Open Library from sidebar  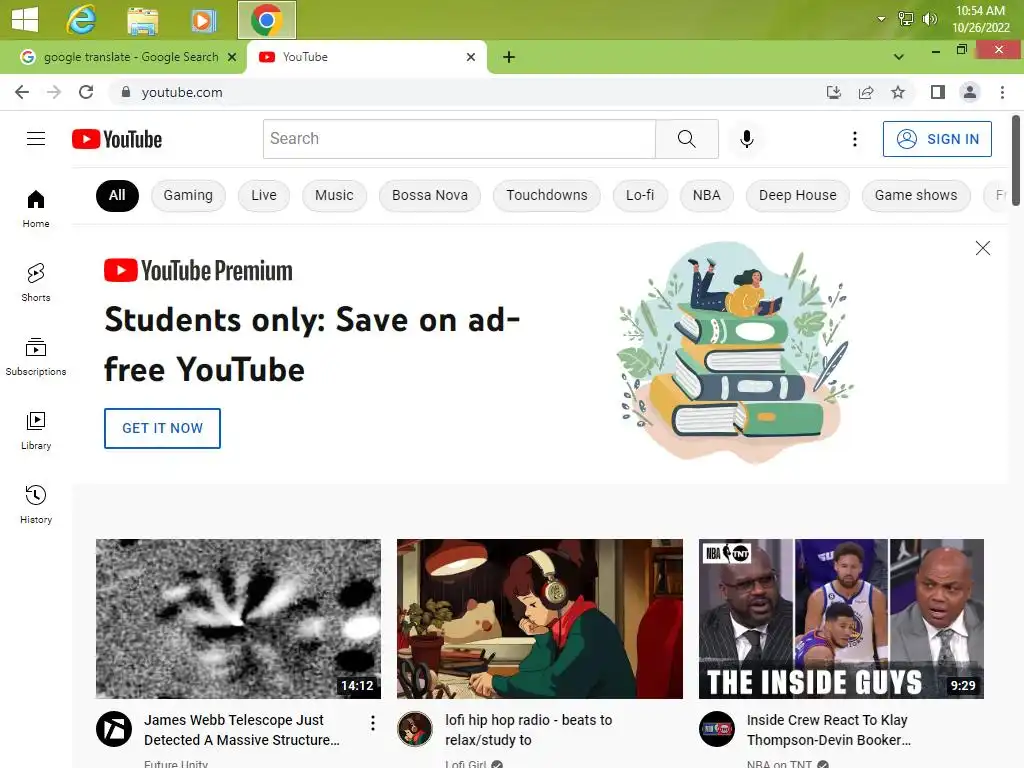36,431
